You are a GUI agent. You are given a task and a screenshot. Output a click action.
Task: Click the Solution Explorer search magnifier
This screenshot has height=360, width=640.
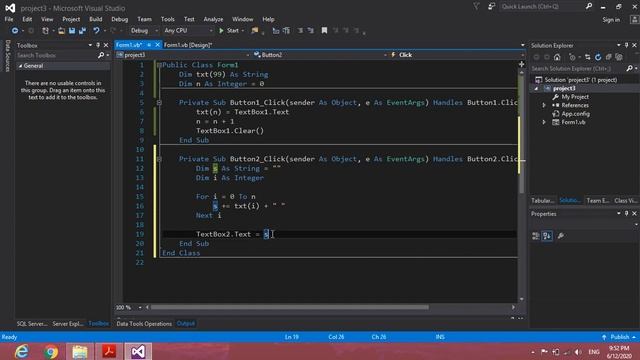click(629, 69)
